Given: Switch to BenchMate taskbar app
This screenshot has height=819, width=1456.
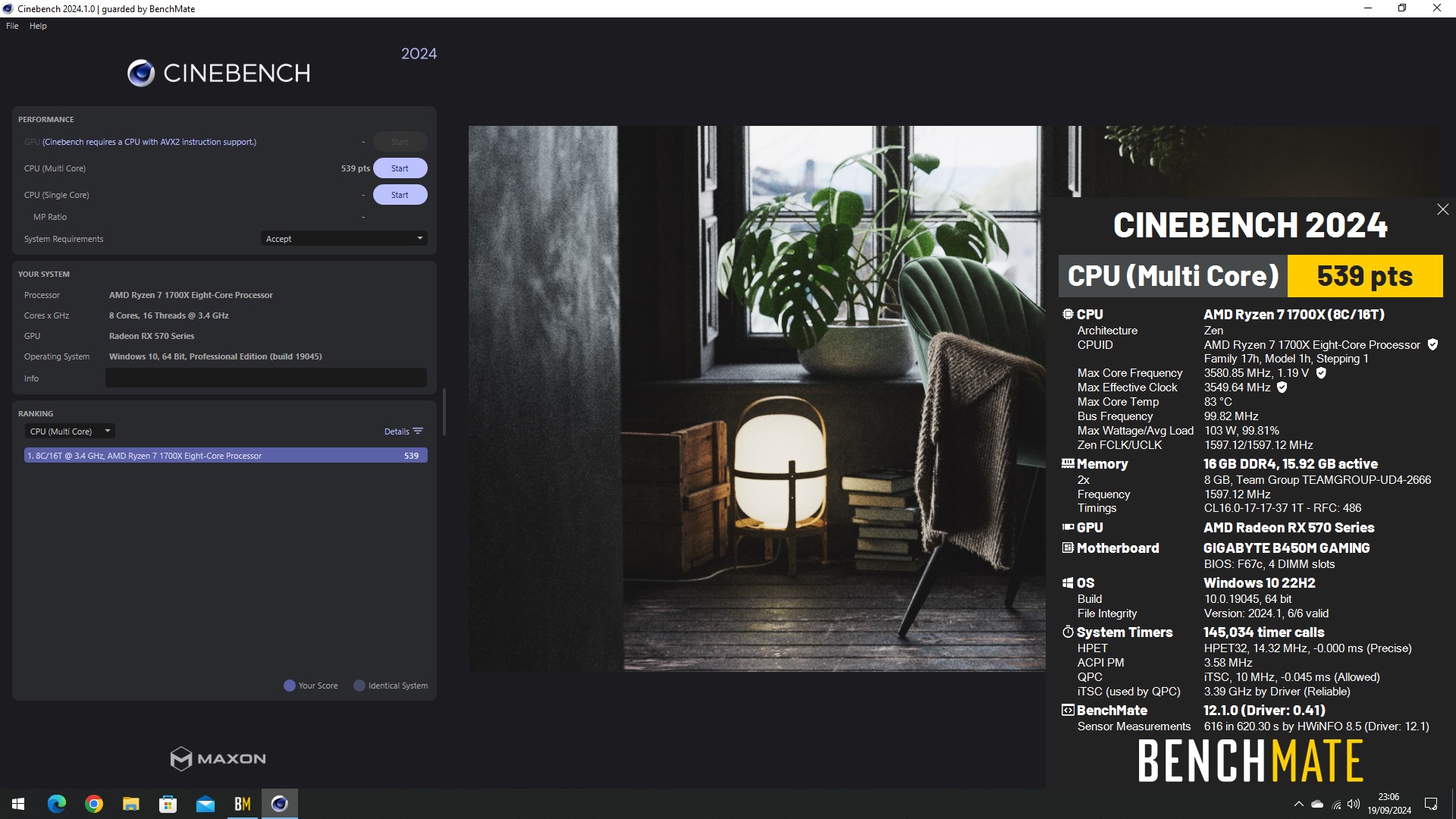Looking at the screenshot, I should click(x=243, y=804).
